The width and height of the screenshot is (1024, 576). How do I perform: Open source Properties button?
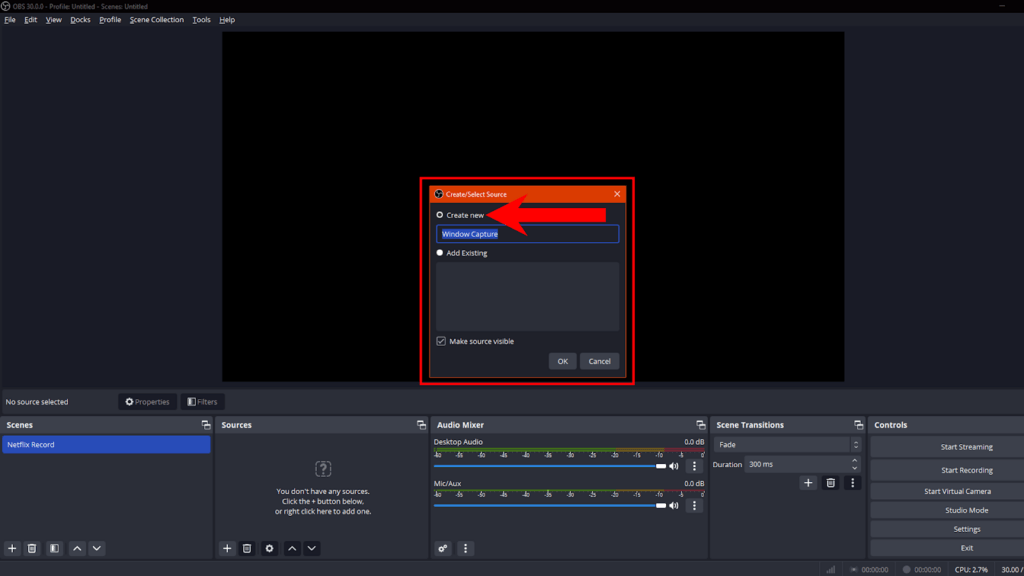pyautogui.click(x=148, y=402)
